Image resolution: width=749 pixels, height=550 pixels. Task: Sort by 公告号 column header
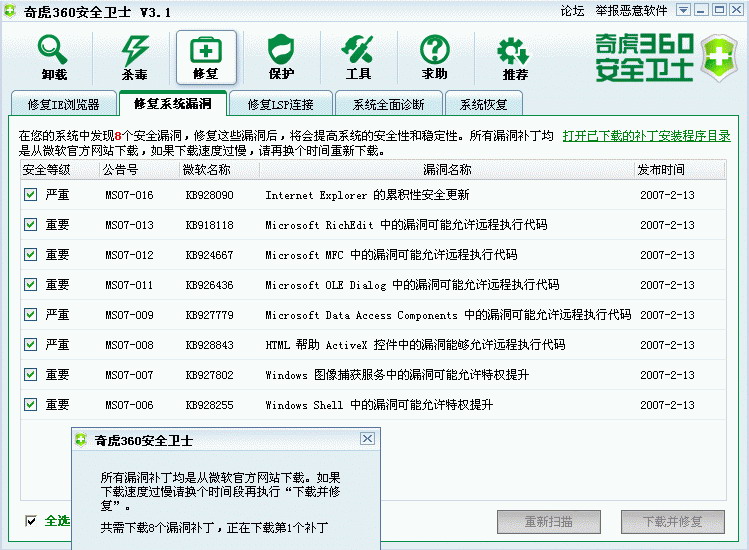pos(139,170)
